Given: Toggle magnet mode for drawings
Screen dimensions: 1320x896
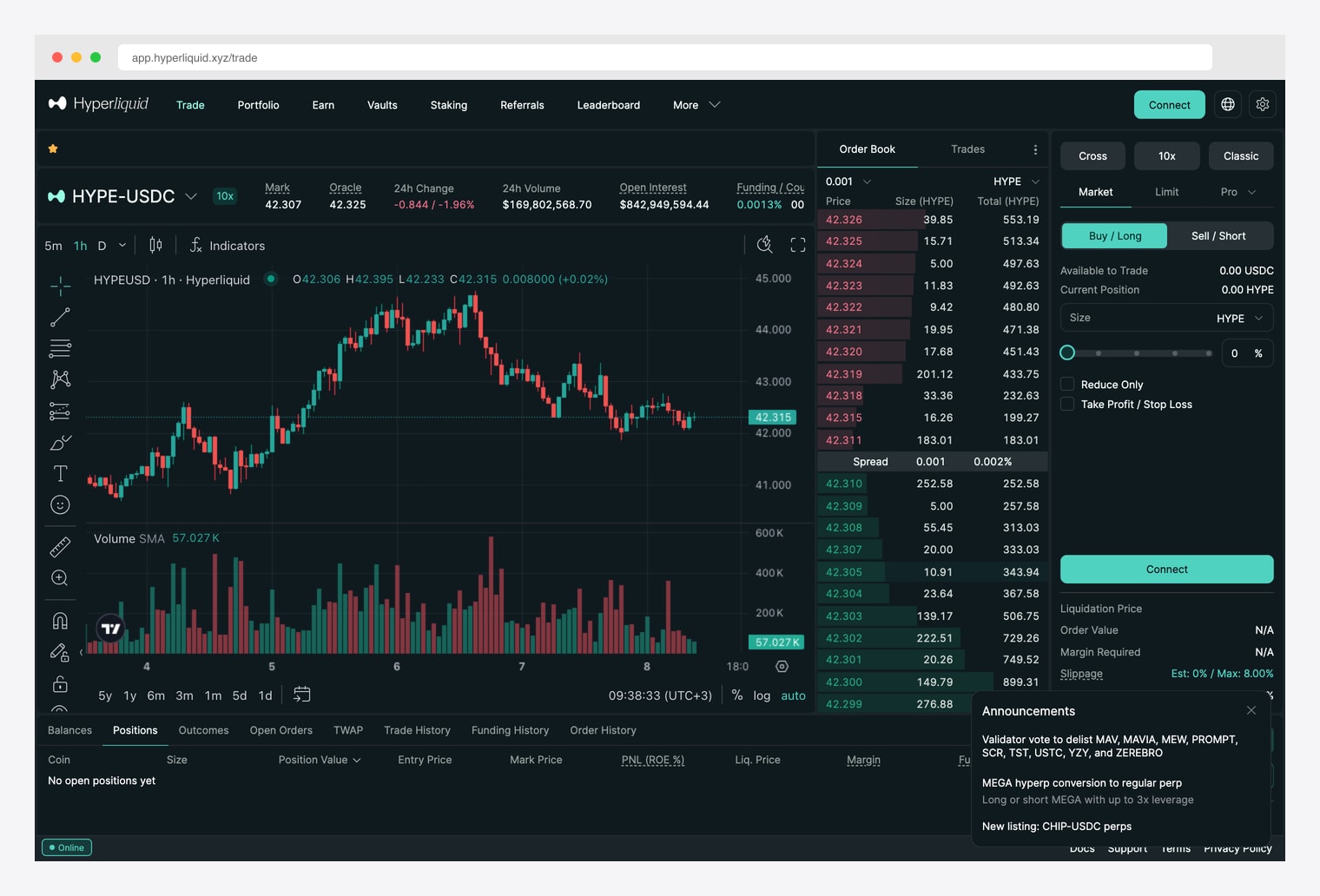Looking at the screenshot, I should (60, 621).
